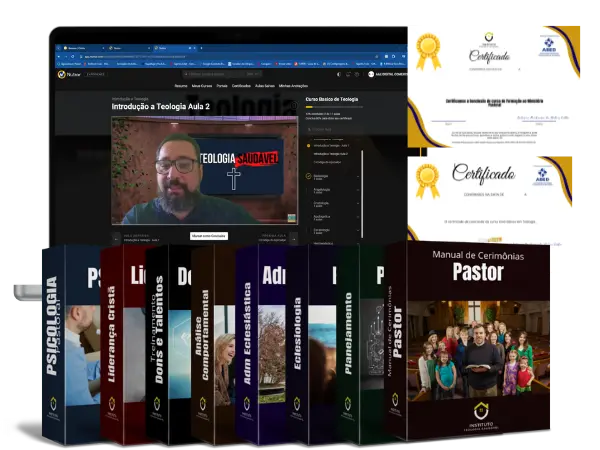The width and height of the screenshot is (600, 450).
Task: Switch to the first browser tab
Action: (82, 48)
